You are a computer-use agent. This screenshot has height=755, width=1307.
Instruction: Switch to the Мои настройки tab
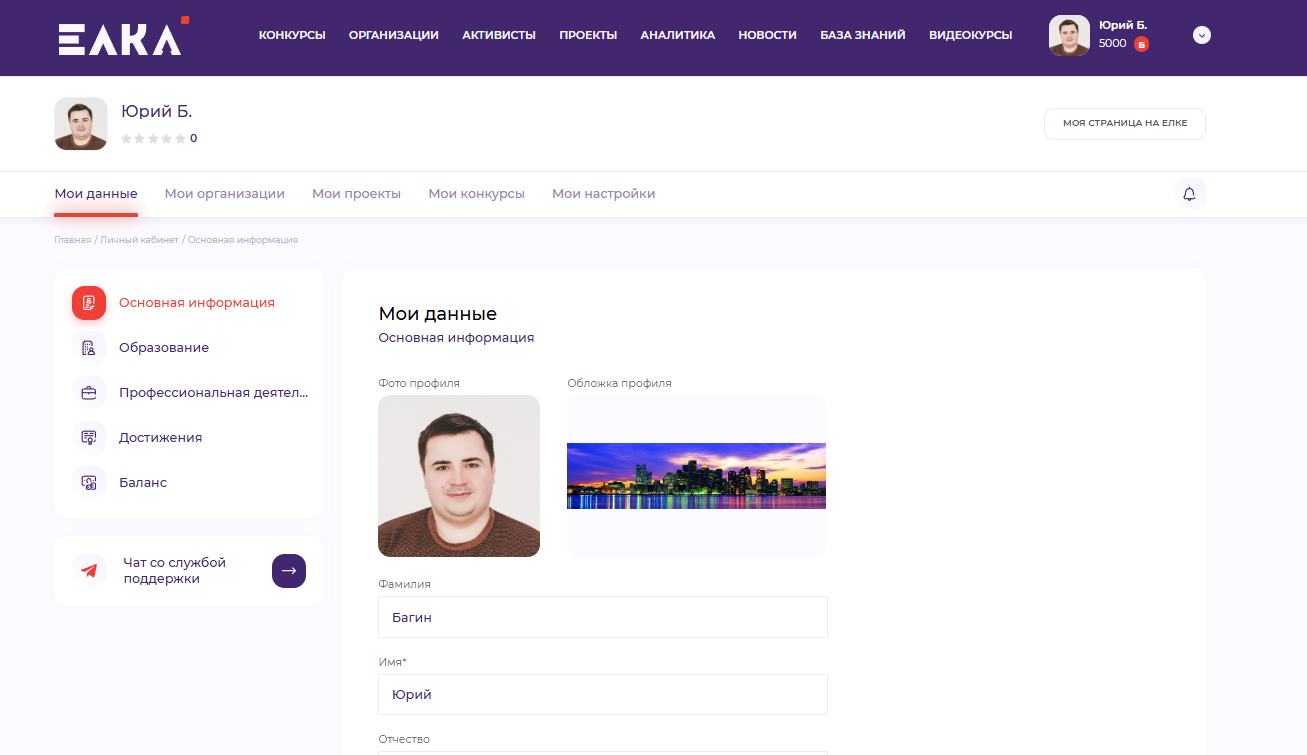coord(603,194)
